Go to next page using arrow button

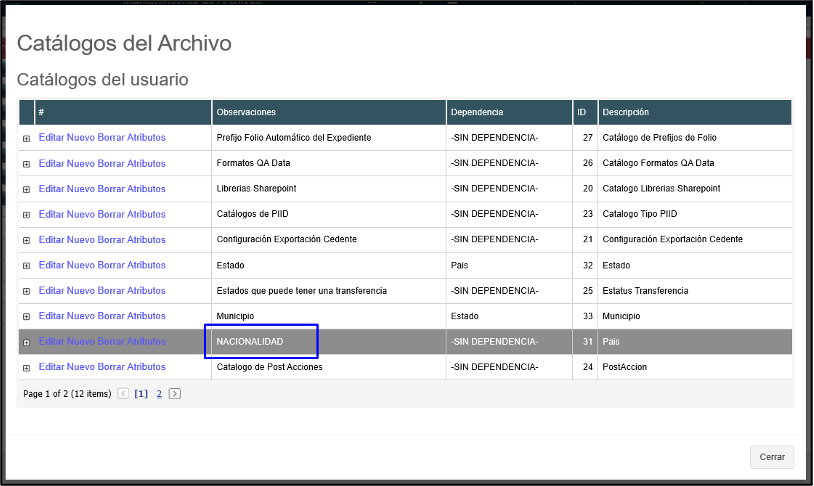click(x=175, y=394)
